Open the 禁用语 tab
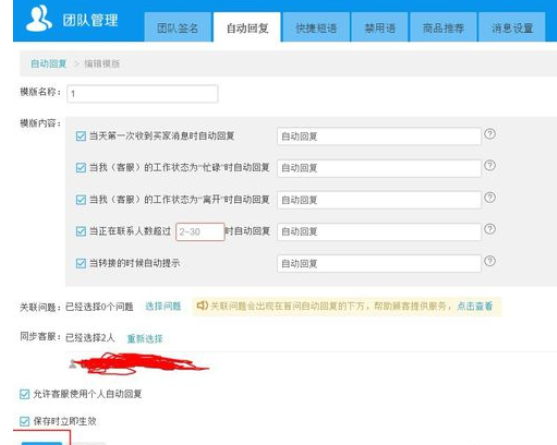This screenshot has height=445, width=557. click(x=380, y=27)
